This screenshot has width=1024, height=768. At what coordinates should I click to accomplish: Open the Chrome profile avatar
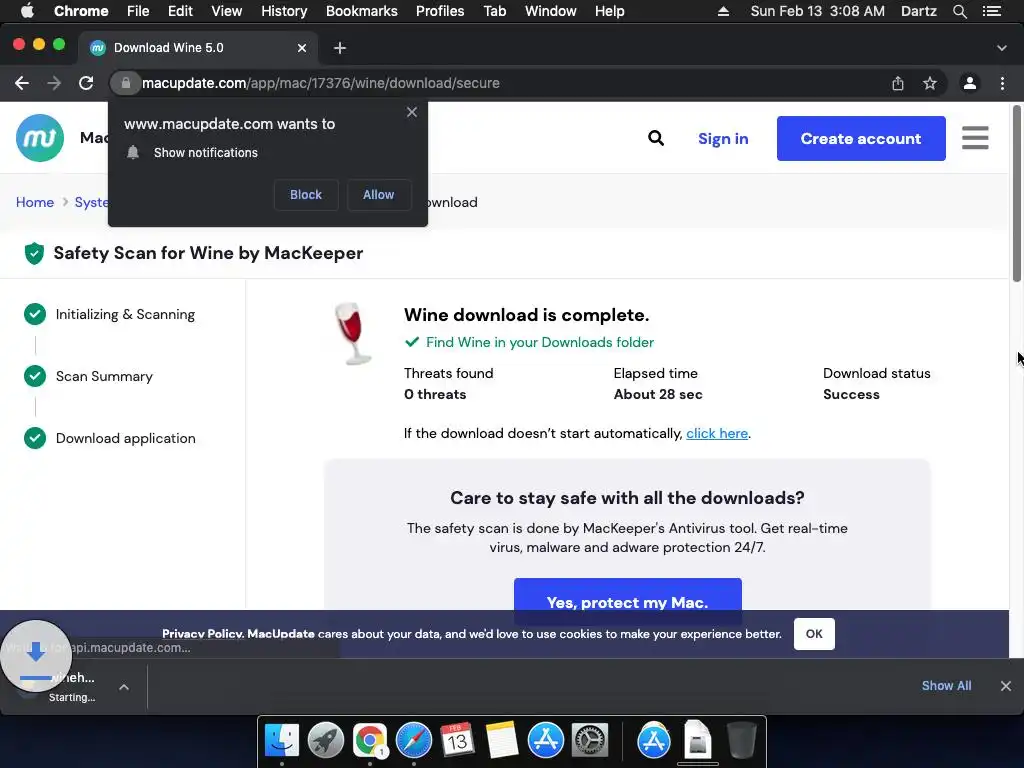coord(970,83)
